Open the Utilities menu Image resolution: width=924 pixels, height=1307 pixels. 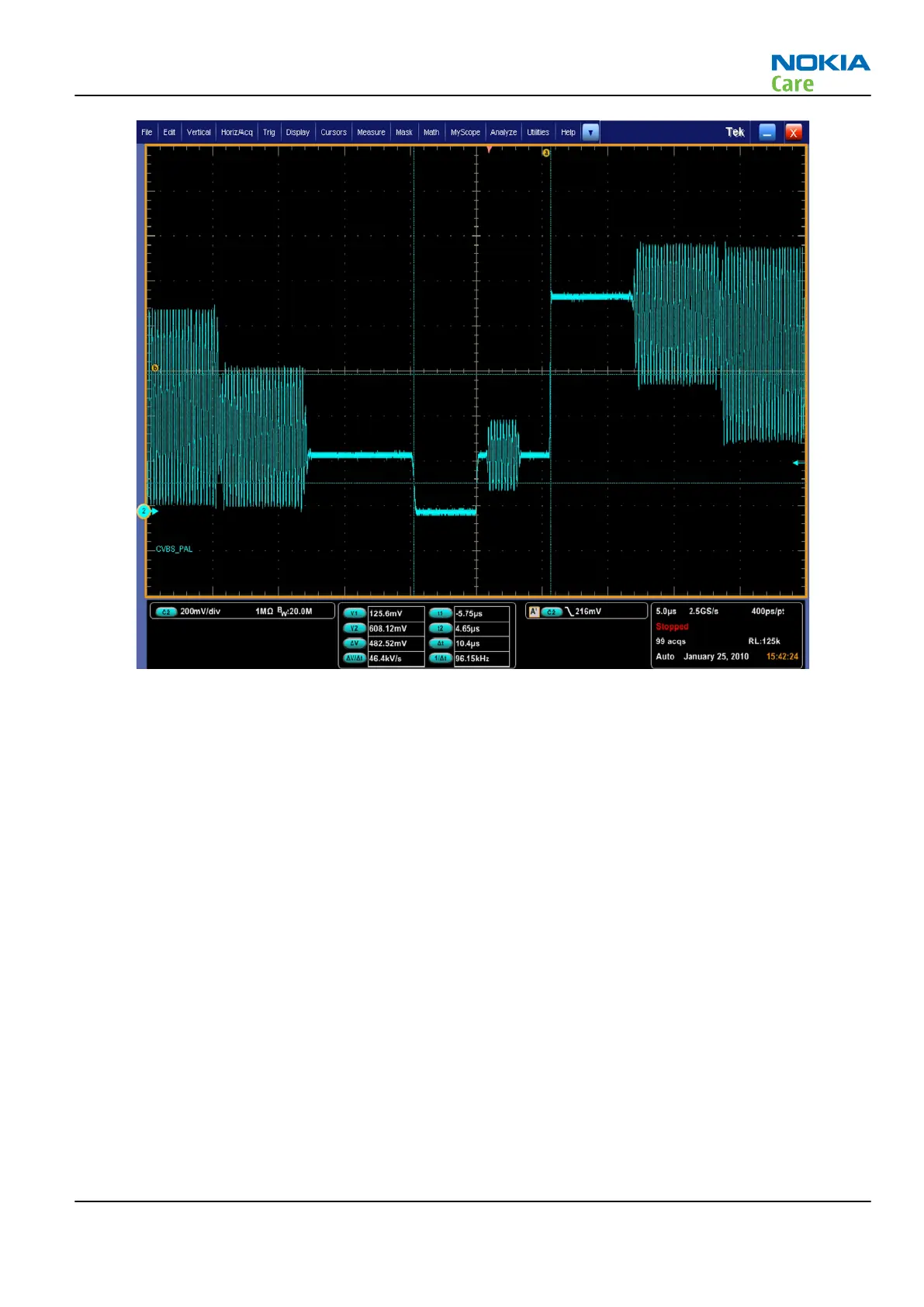click(538, 132)
